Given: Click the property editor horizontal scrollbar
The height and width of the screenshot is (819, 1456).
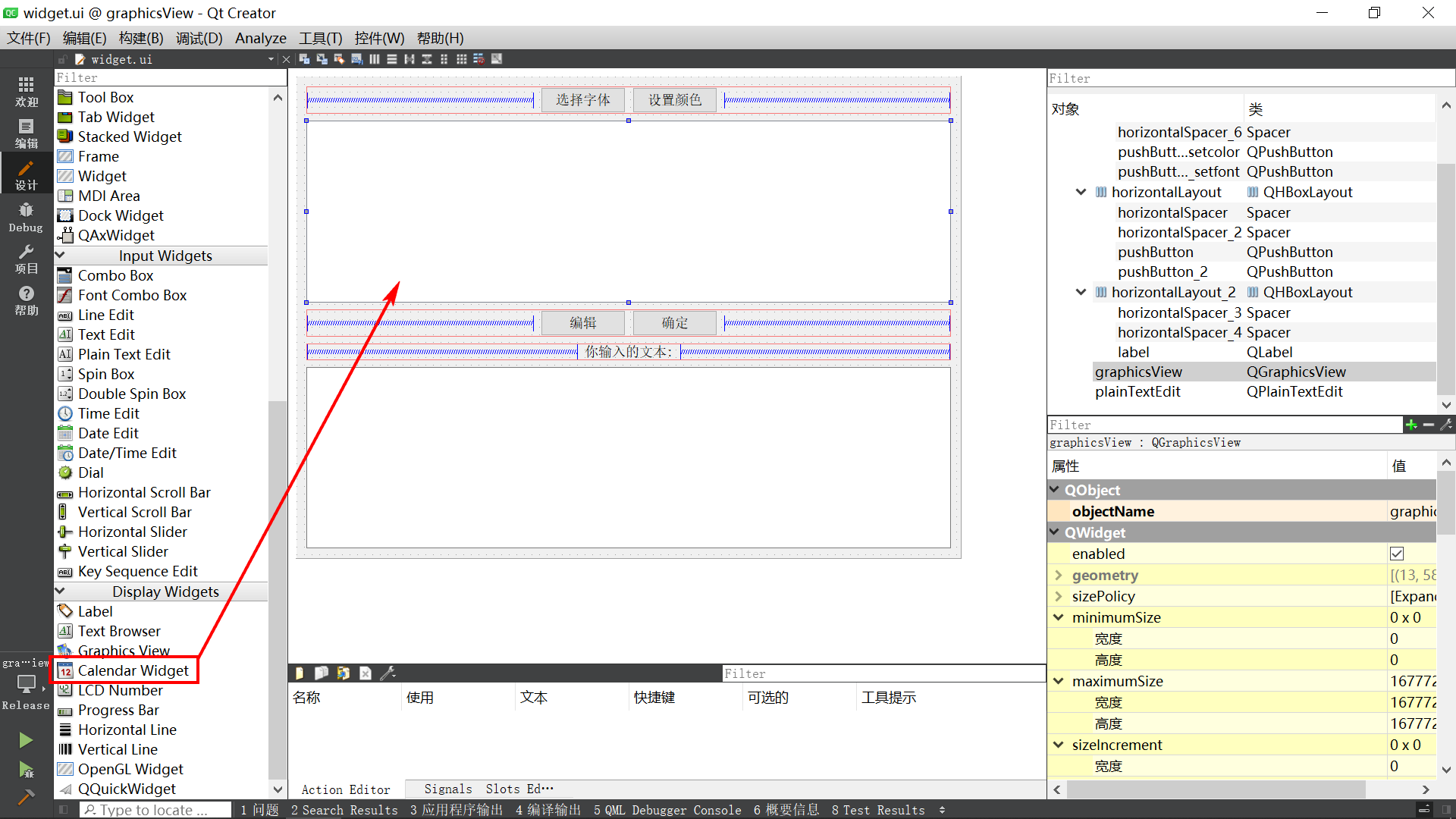Looking at the screenshot, I should pyautogui.click(x=1216, y=789).
